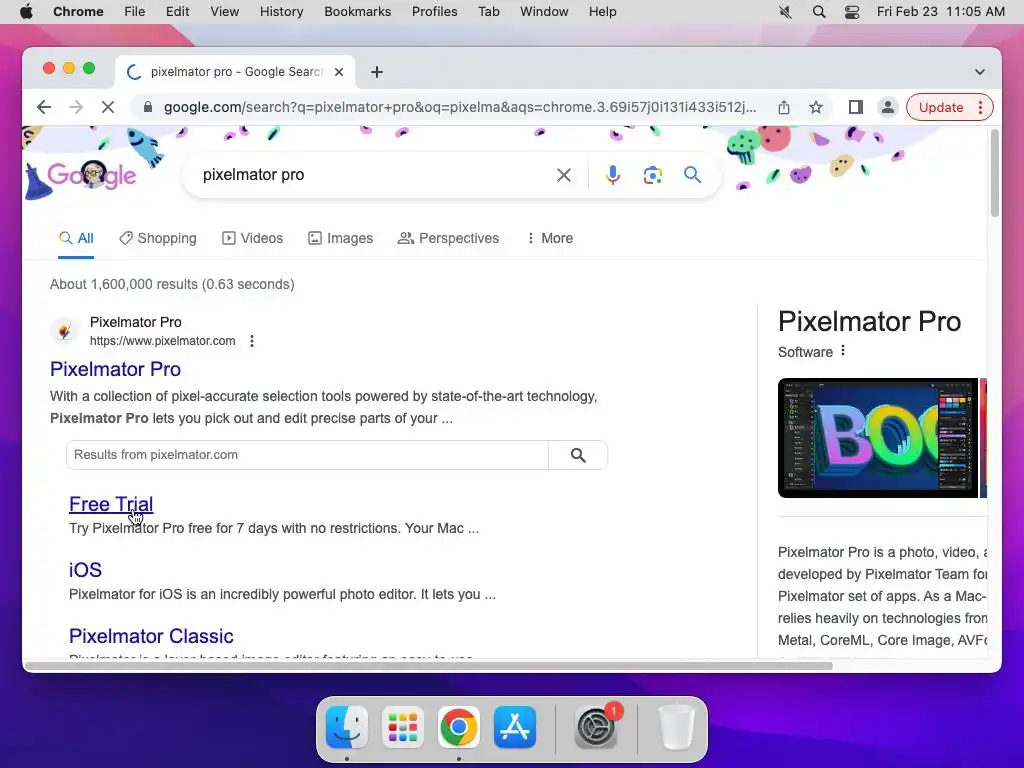Open the Profiles menu
Viewport: 1024px width, 768px height.
(x=434, y=12)
